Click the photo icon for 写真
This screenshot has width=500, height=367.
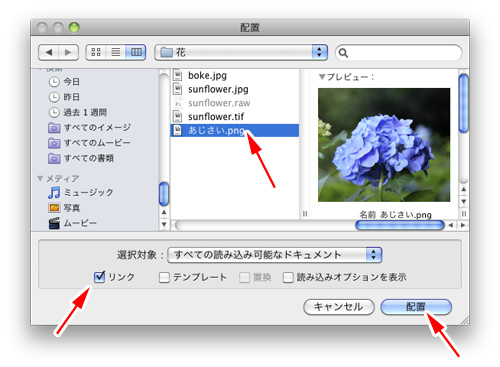[x=54, y=208]
